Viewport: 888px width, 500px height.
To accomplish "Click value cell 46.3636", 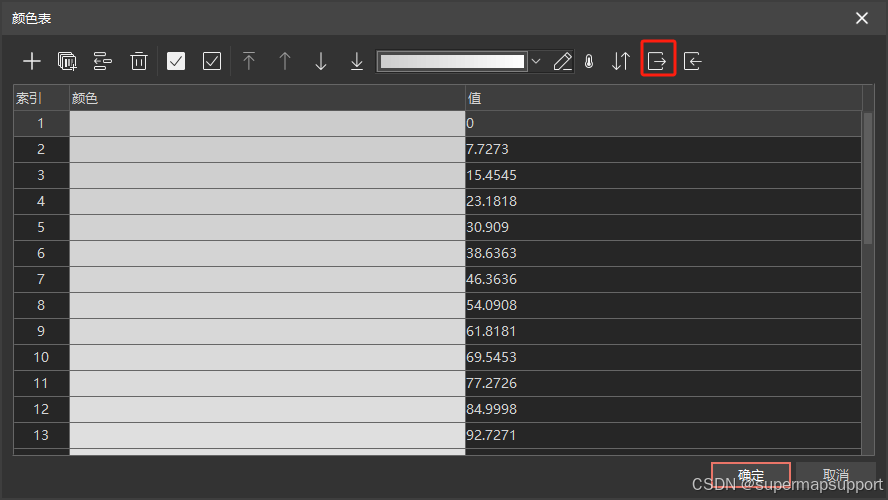I will click(663, 280).
